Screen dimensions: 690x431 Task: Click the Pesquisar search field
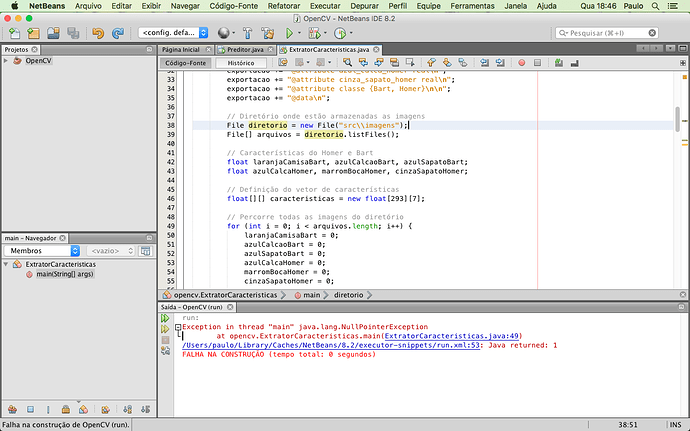(607, 33)
